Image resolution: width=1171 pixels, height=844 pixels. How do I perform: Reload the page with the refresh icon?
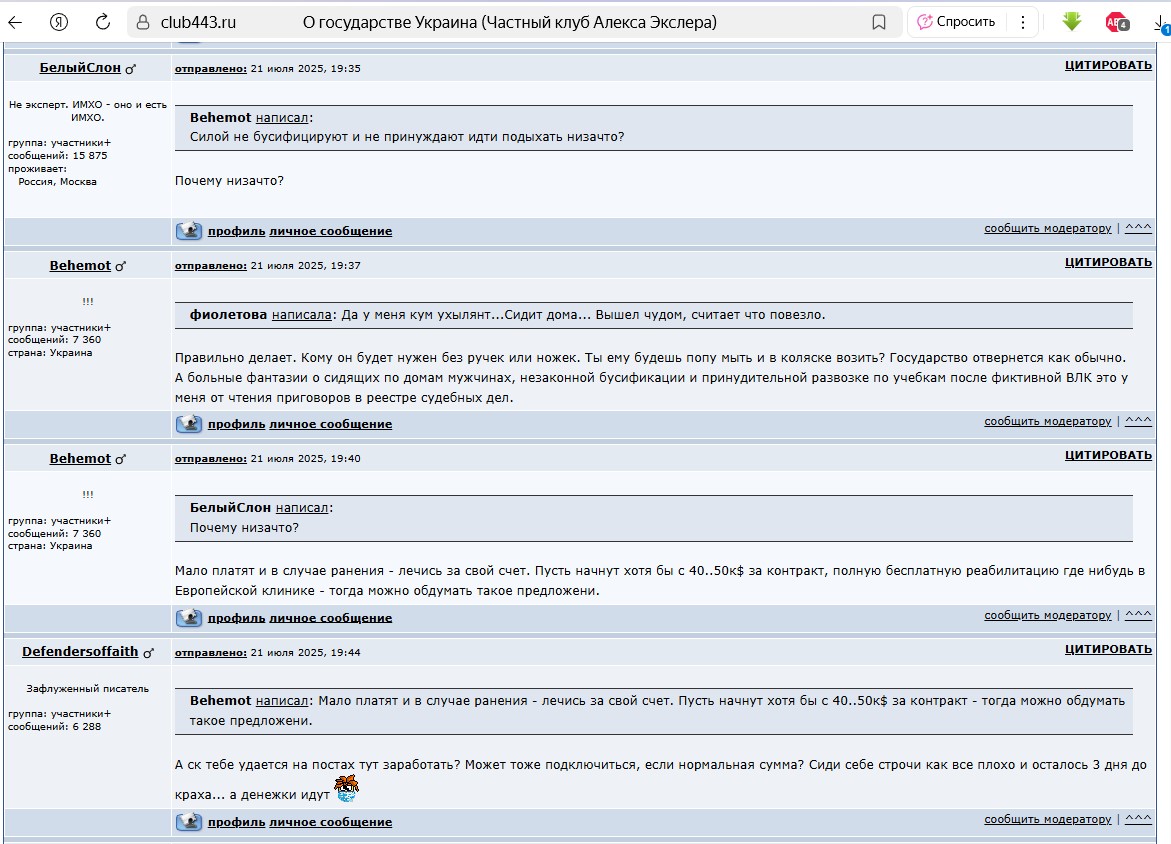click(103, 22)
